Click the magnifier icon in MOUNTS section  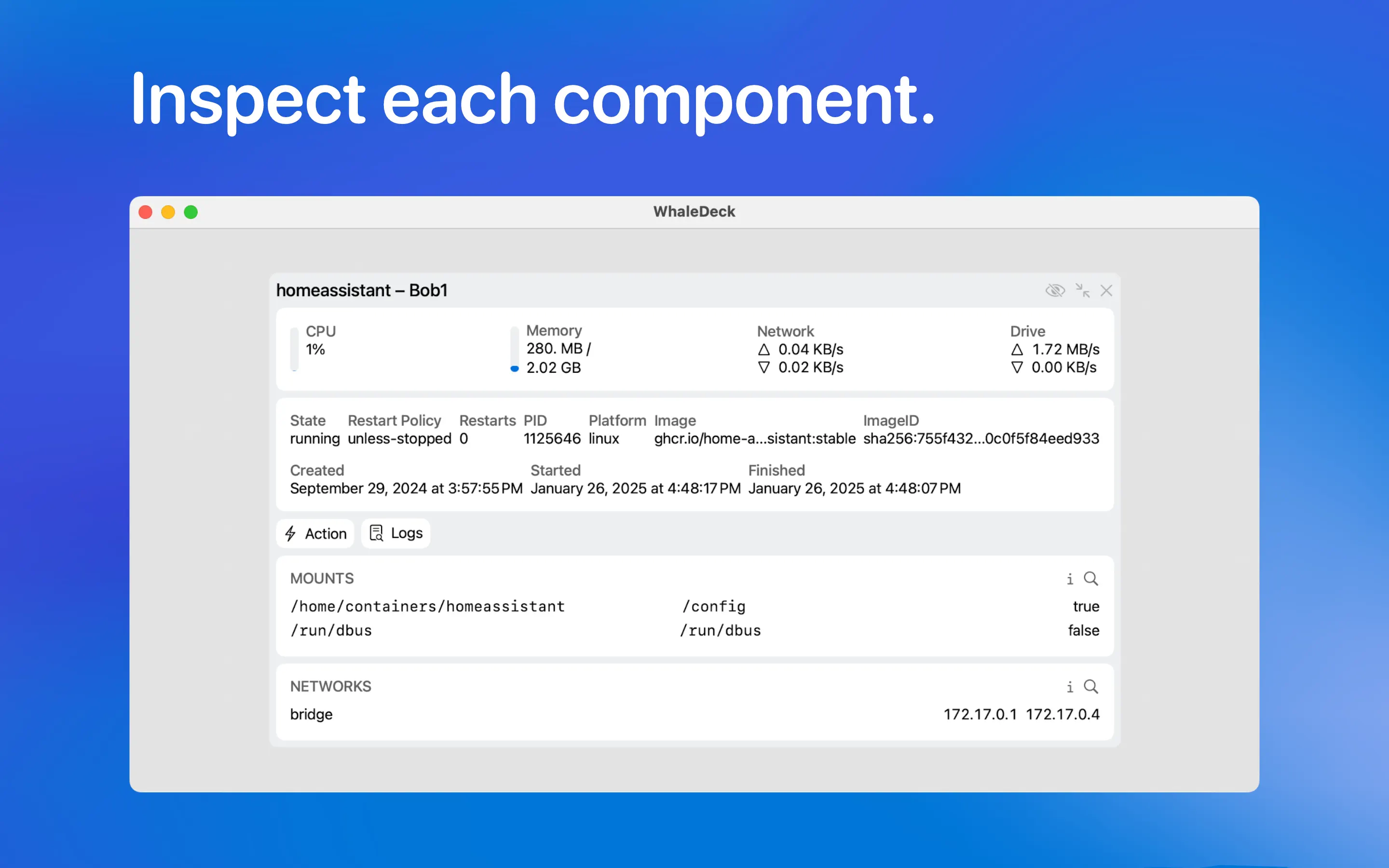pyautogui.click(x=1090, y=579)
